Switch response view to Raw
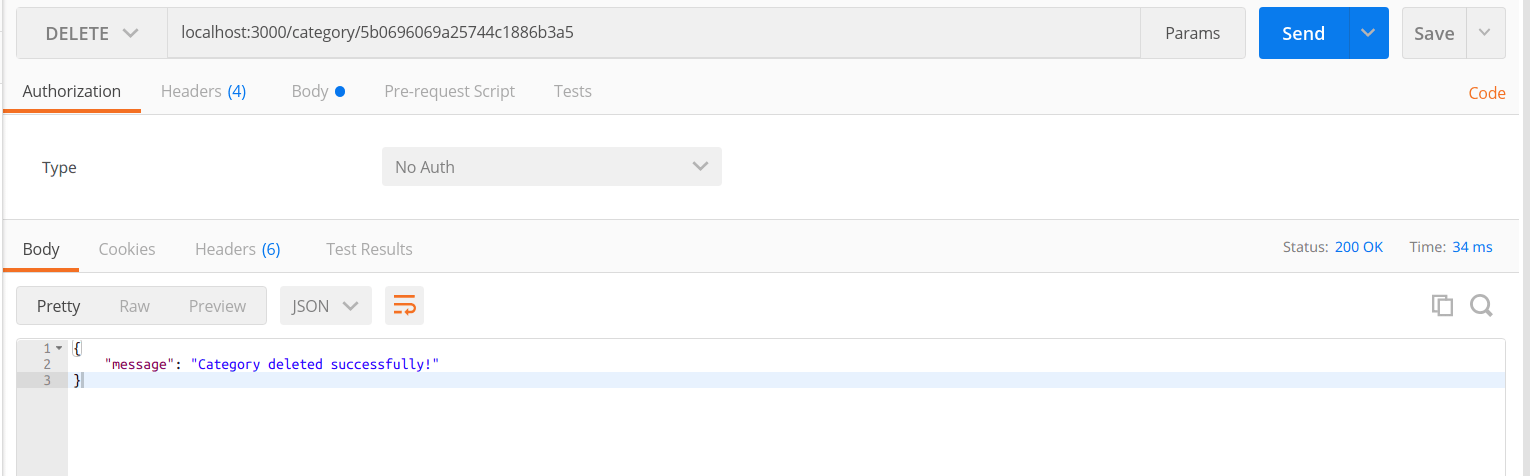This screenshot has width=1532, height=476. [x=134, y=306]
